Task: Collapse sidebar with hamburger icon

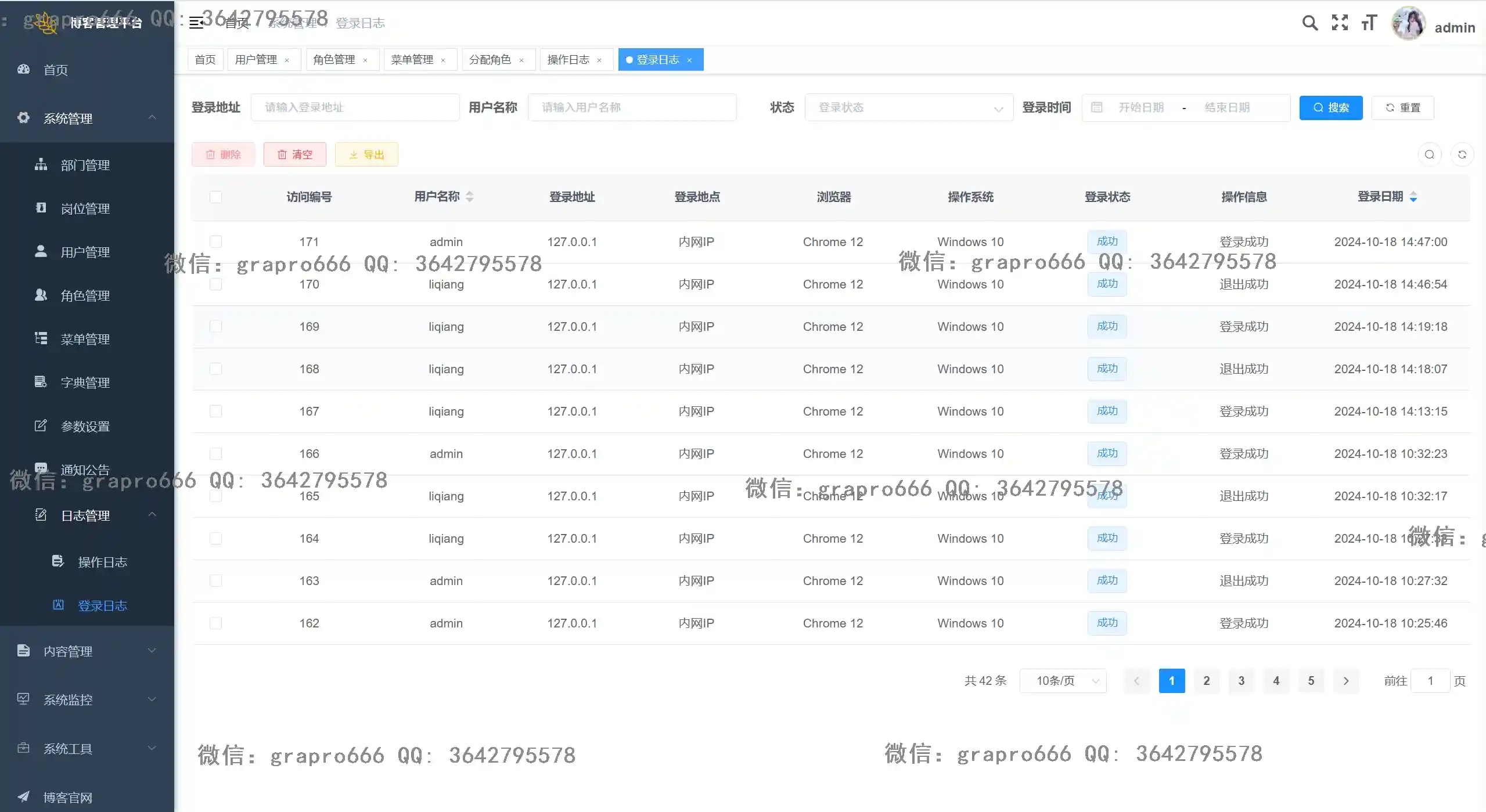Action: click(196, 23)
